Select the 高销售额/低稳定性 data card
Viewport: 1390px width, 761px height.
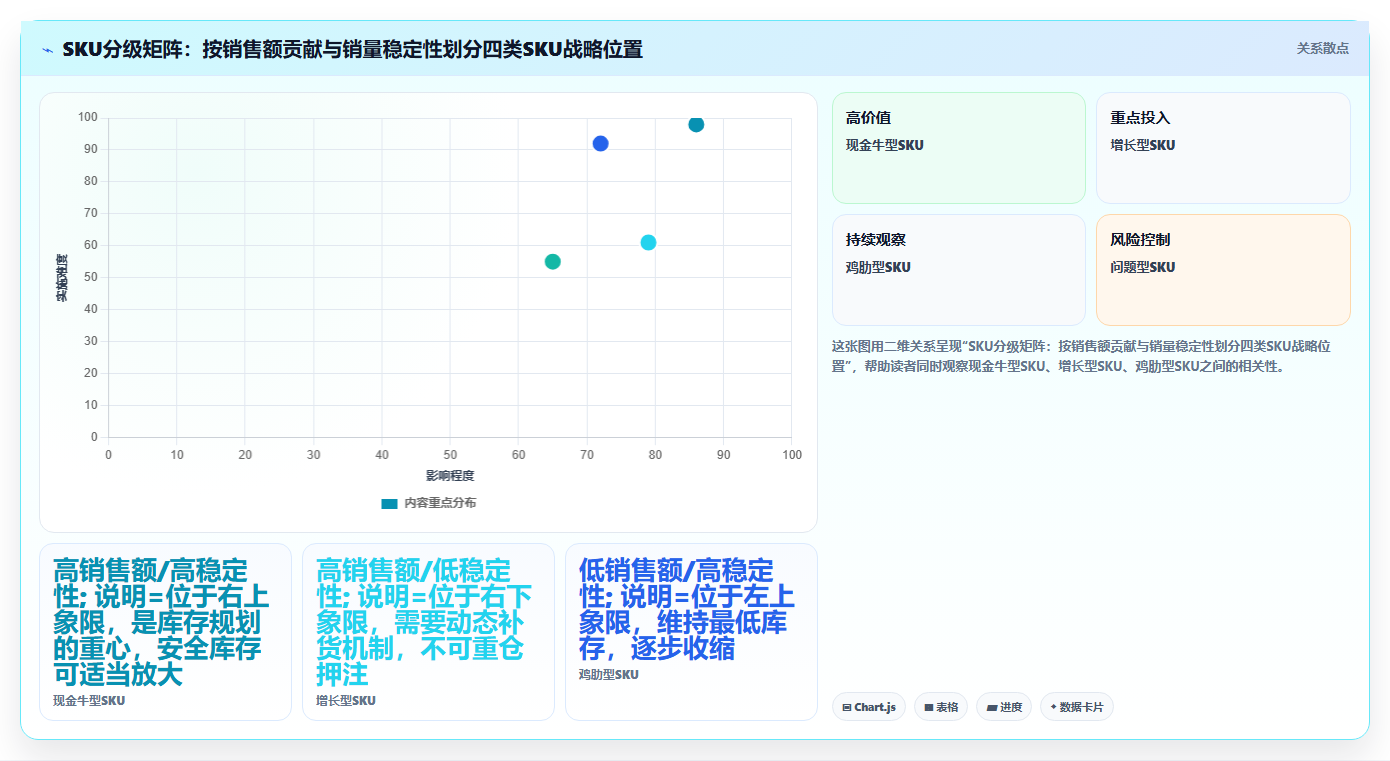428,632
